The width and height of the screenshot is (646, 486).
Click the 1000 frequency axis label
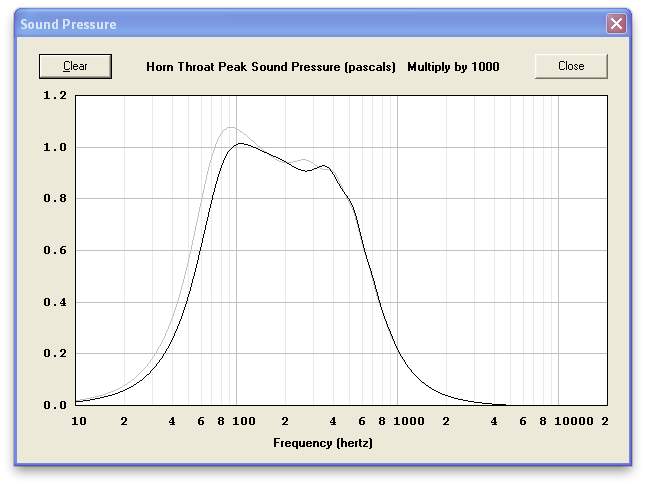click(x=409, y=421)
